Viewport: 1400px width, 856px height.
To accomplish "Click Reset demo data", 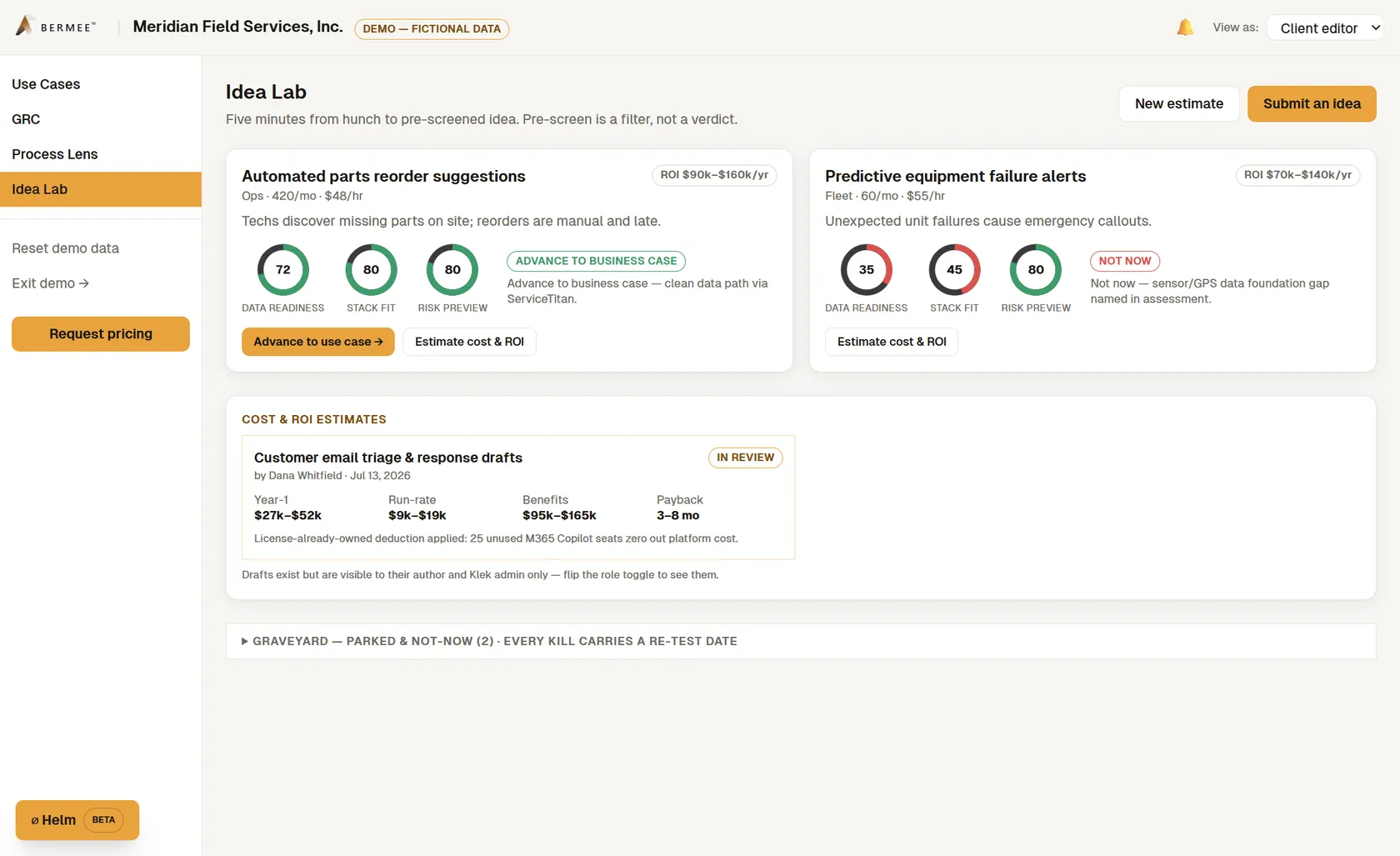I will click(65, 248).
